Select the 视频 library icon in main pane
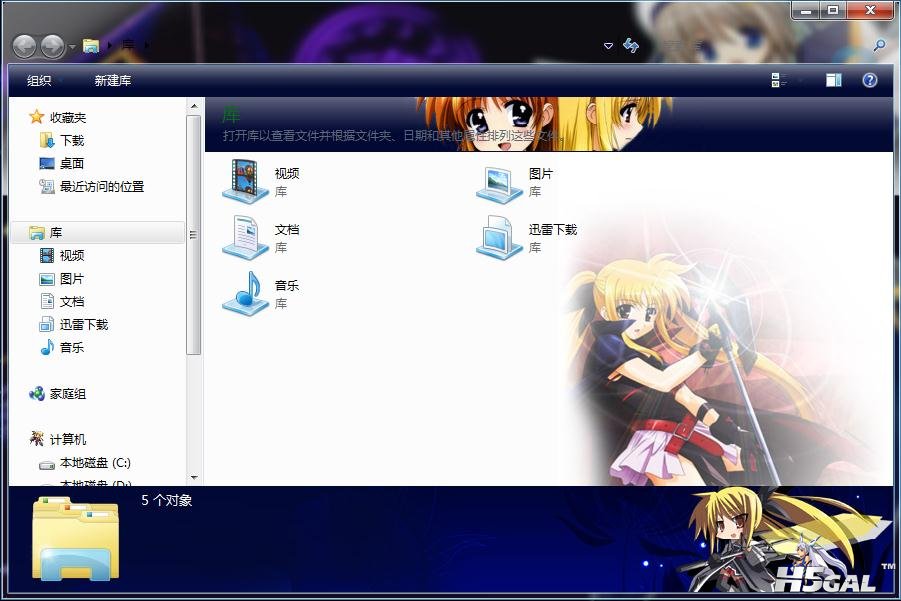The height and width of the screenshot is (601, 901). [x=246, y=180]
